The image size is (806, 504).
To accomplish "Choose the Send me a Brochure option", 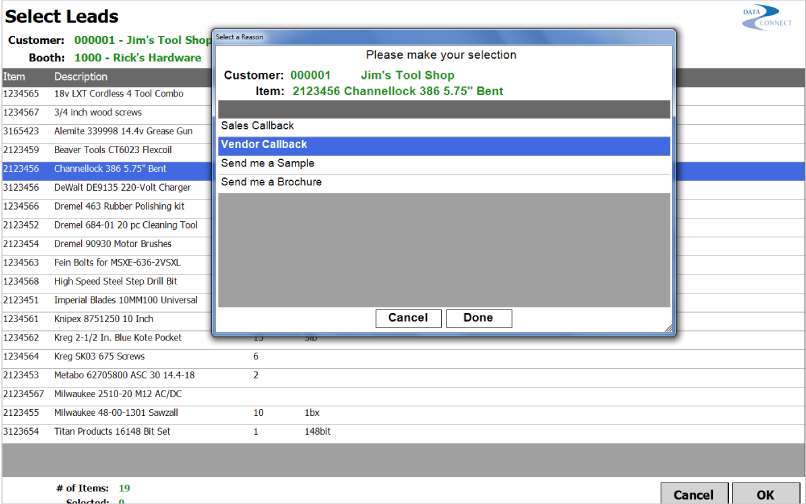I will point(444,183).
